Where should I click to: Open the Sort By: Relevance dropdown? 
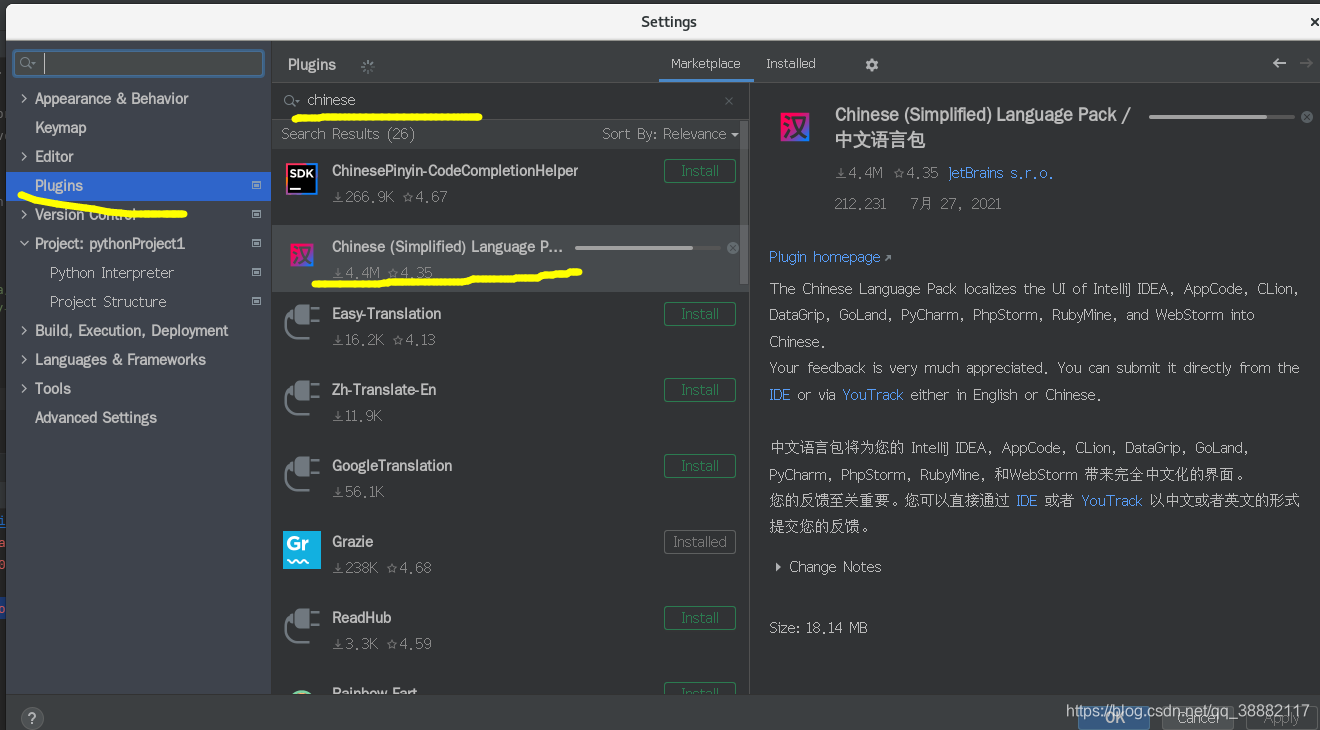pos(670,134)
